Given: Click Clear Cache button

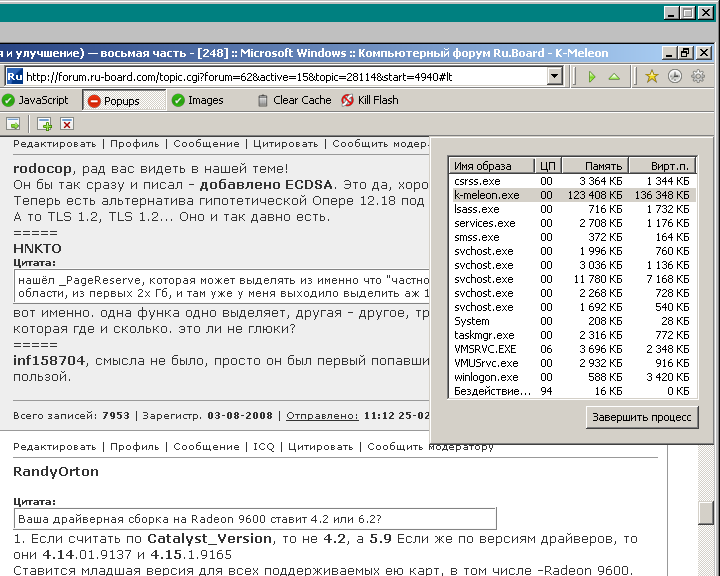Looking at the screenshot, I should 294,100.
